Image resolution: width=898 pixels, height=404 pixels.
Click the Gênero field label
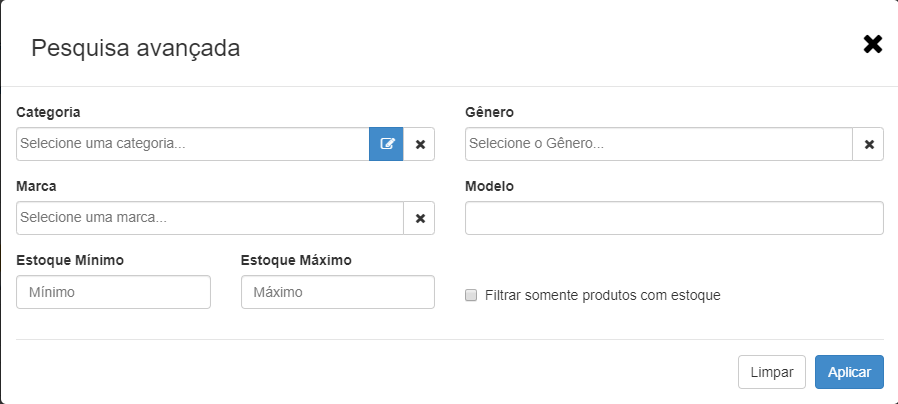coord(489,112)
